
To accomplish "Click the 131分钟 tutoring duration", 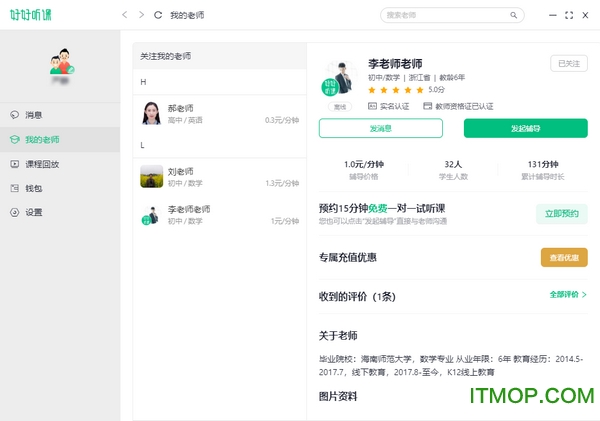I will tap(543, 165).
